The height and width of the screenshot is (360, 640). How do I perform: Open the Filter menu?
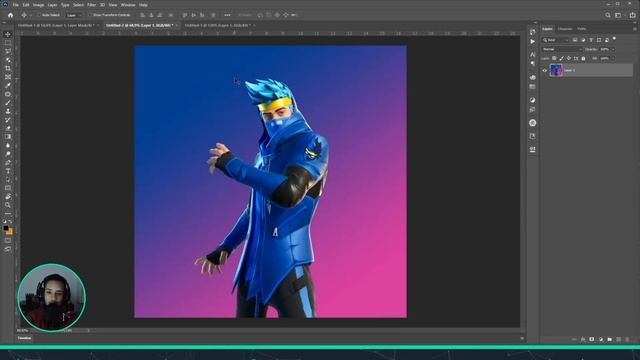point(91,5)
